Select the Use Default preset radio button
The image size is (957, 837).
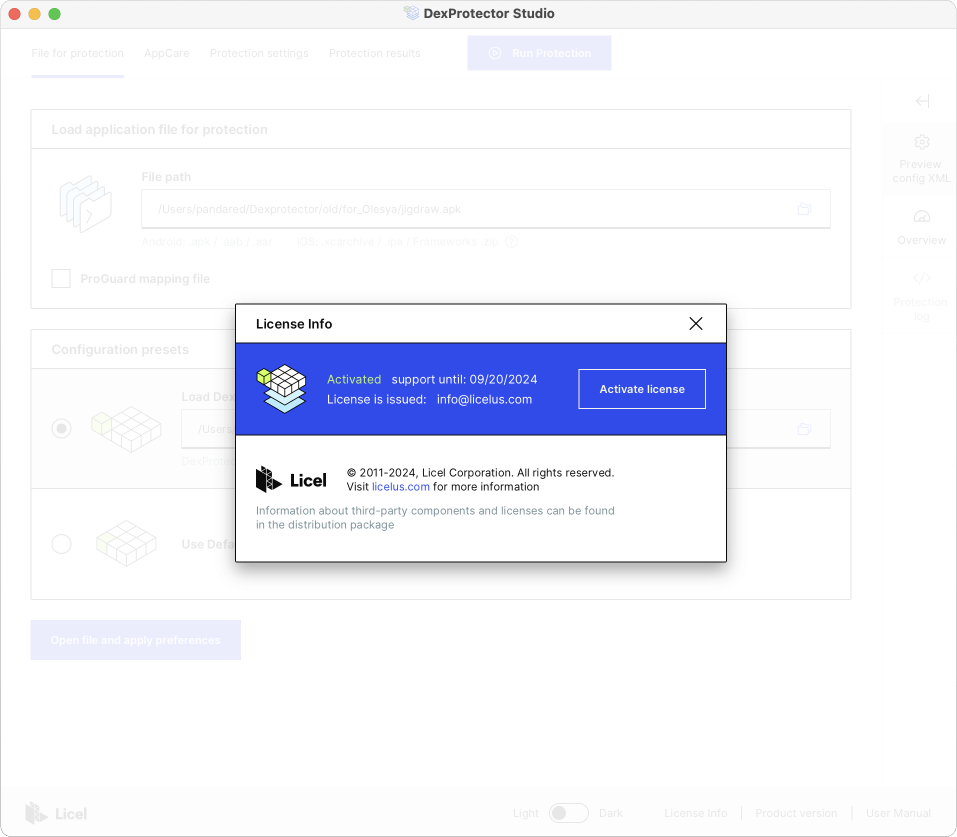point(61,543)
